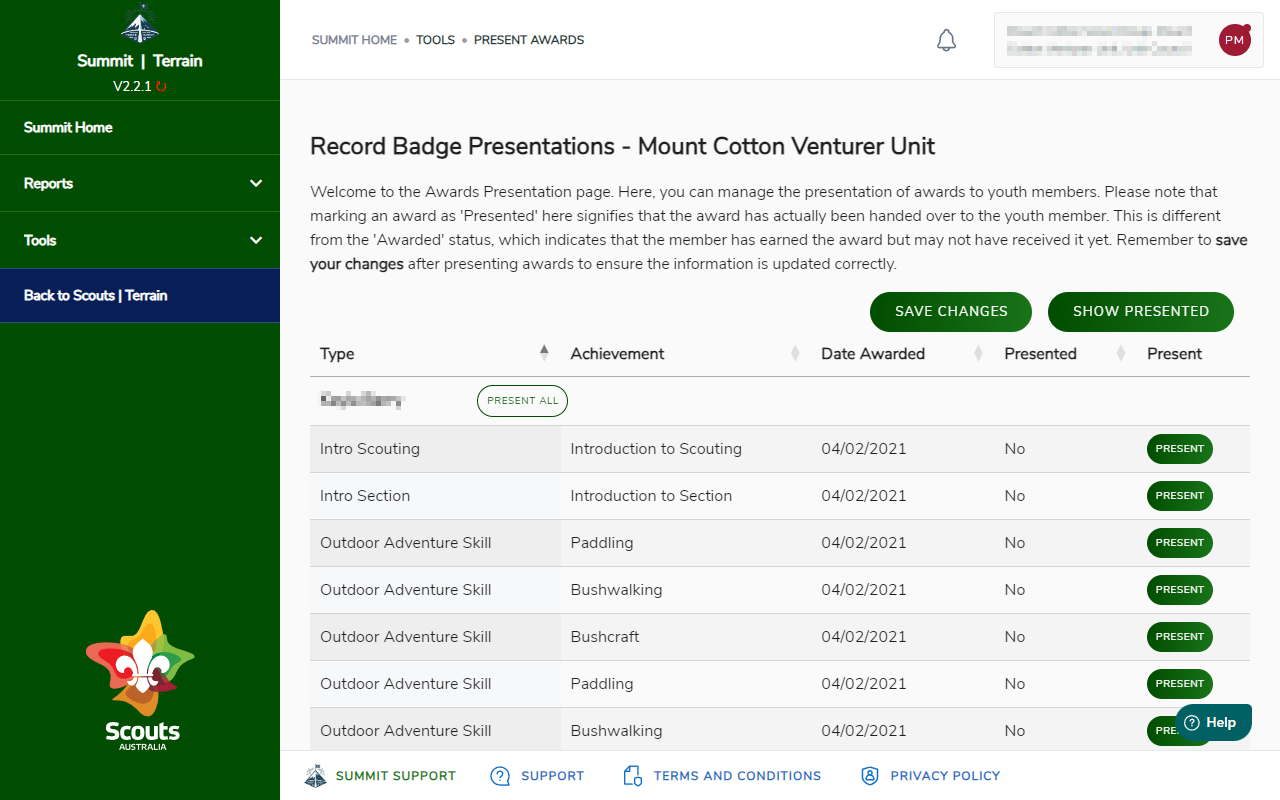1280x800 pixels.
Task: Click the Privacy Policy shield icon
Action: [x=870, y=776]
